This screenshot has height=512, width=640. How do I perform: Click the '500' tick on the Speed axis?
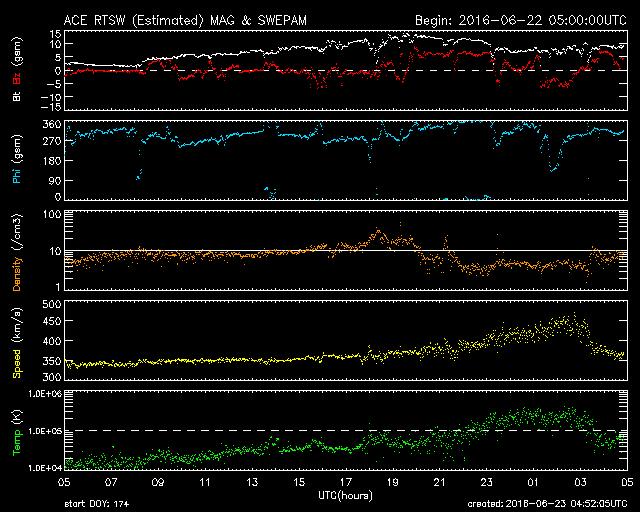point(52,304)
